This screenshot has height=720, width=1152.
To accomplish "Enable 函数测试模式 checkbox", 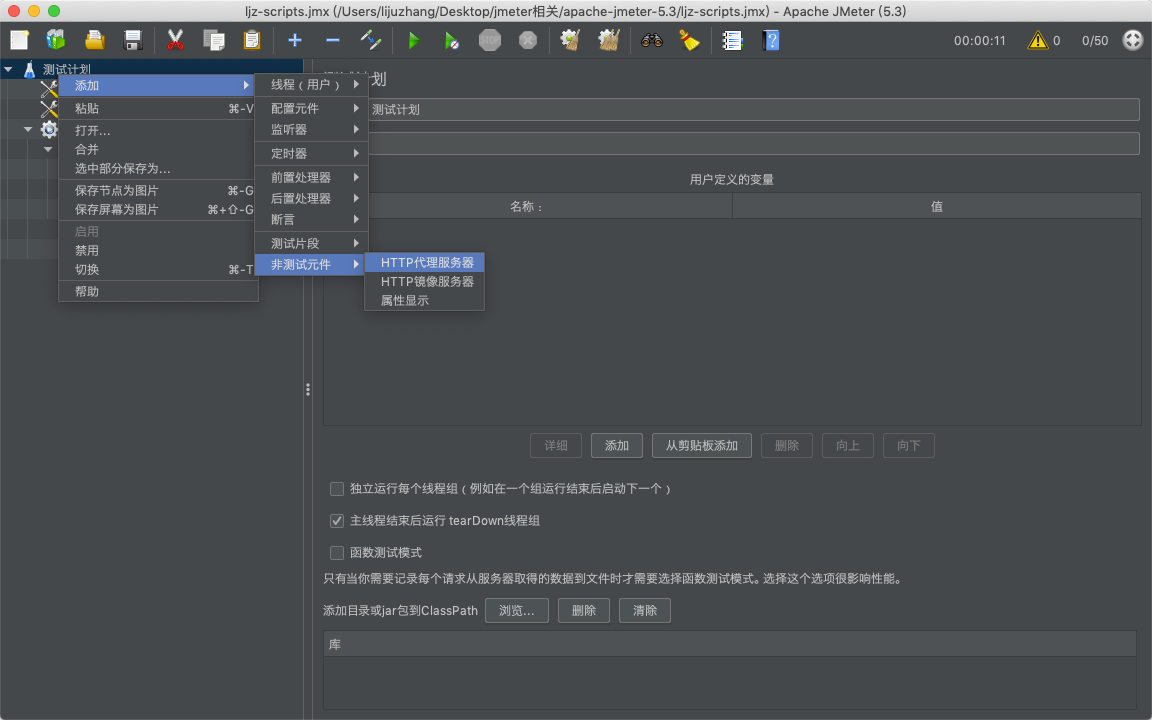I will (x=337, y=552).
